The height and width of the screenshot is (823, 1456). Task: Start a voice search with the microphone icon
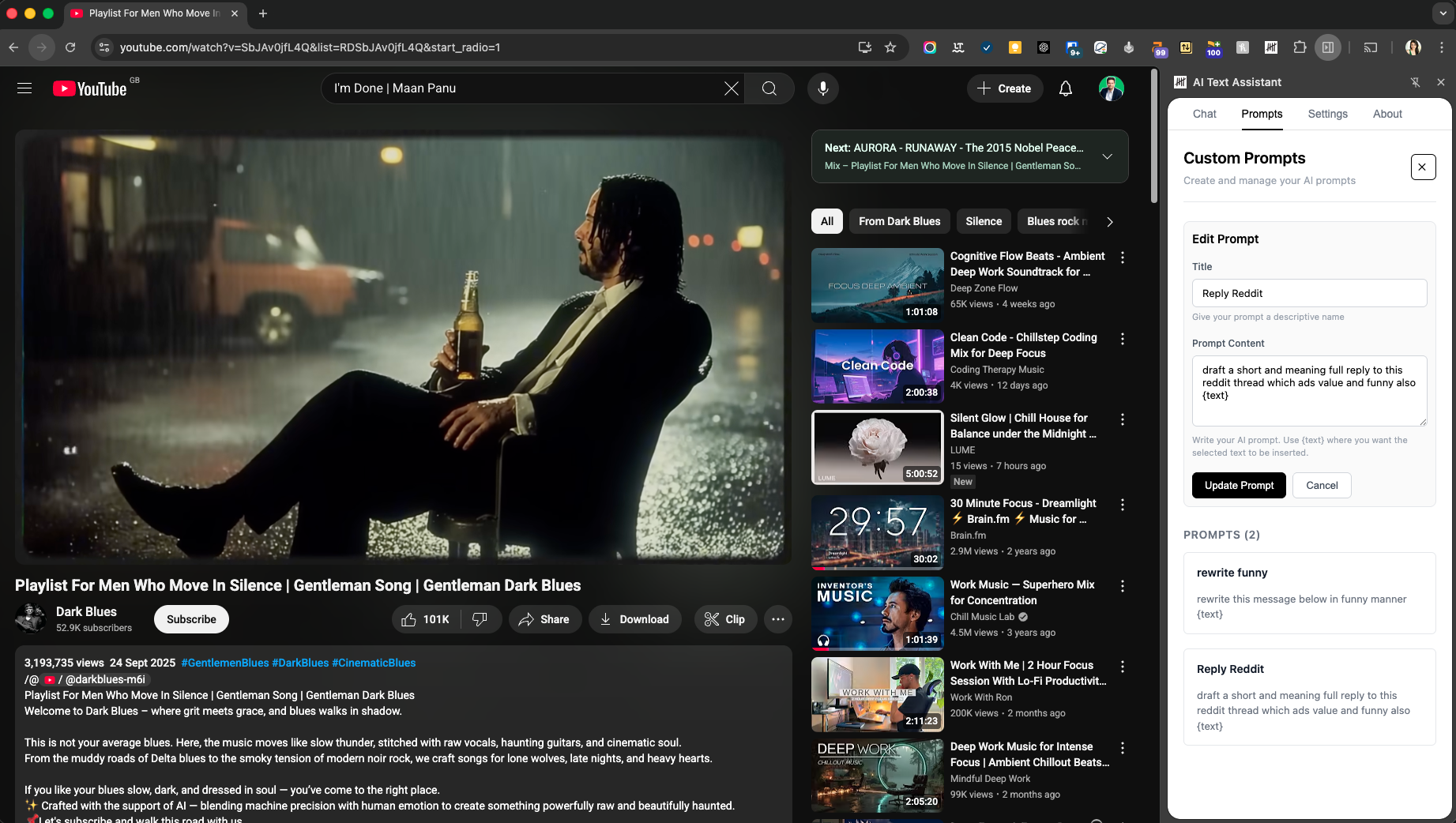tap(822, 88)
